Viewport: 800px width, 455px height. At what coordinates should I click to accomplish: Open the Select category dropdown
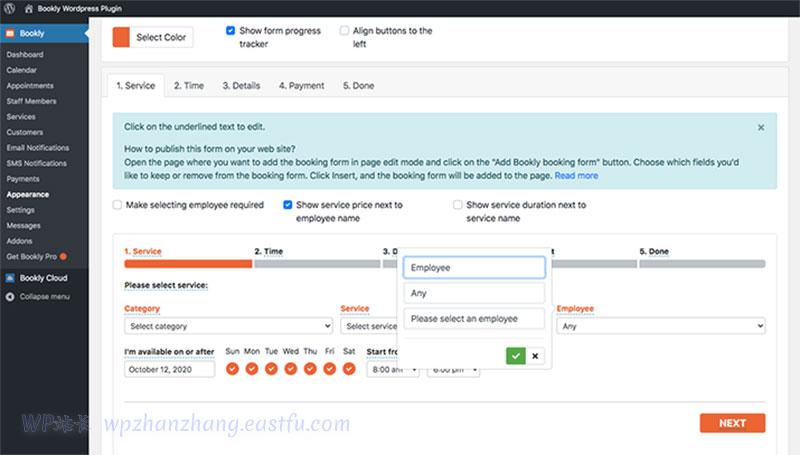pos(228,326)
